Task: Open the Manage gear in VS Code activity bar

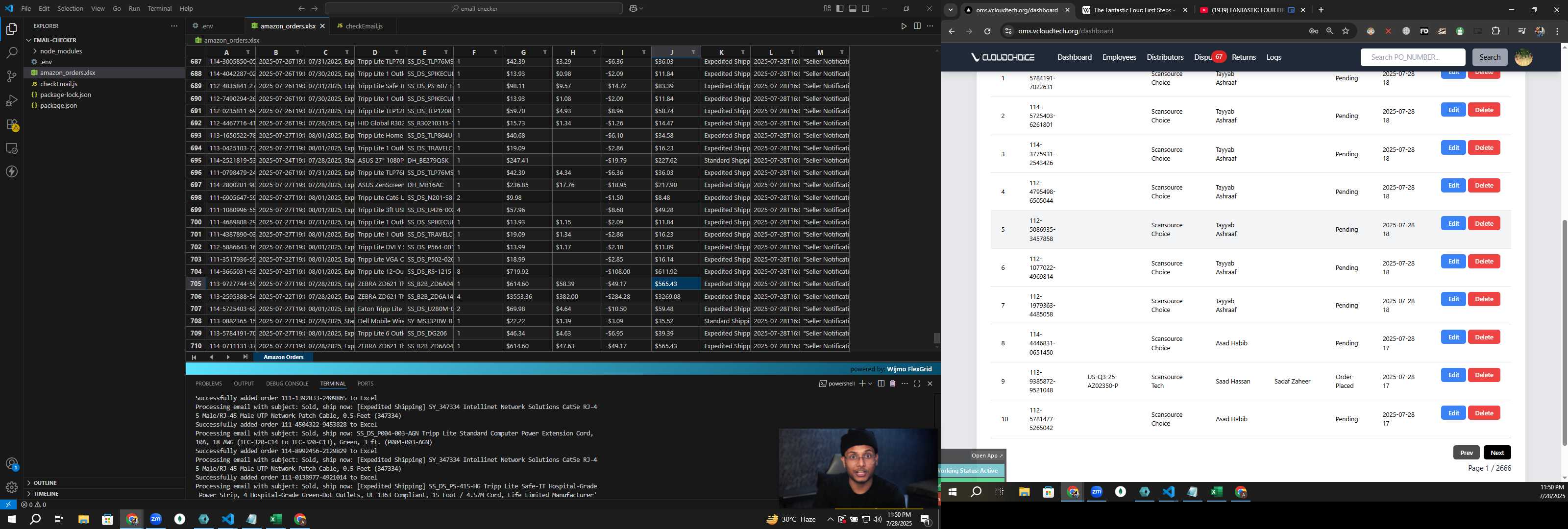Action: tap(12, 487)
